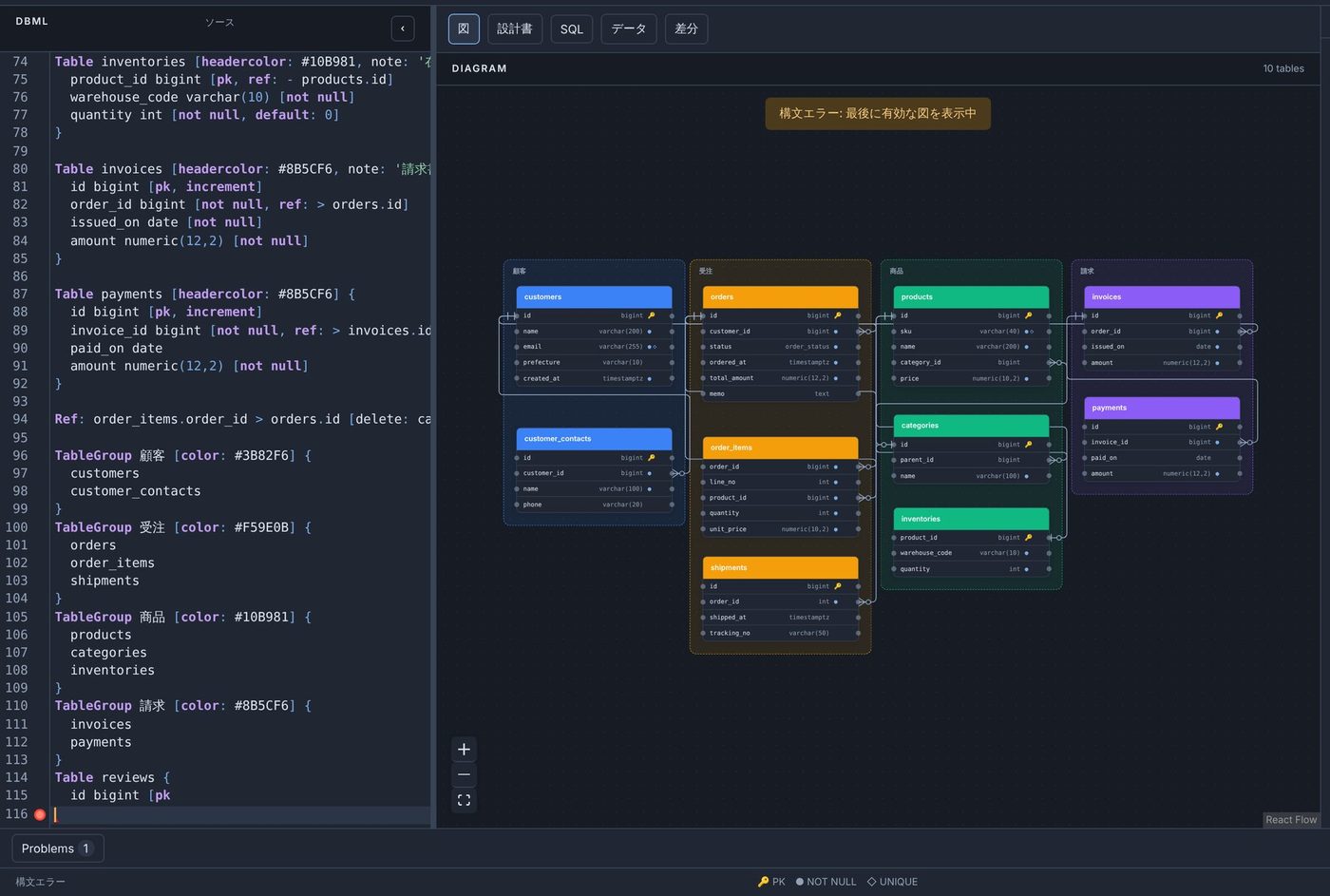This screenshot has width=1330, height=896.
Task: Place cursor on "Ref: order_items.order_id" line
Action: [242, 419]
